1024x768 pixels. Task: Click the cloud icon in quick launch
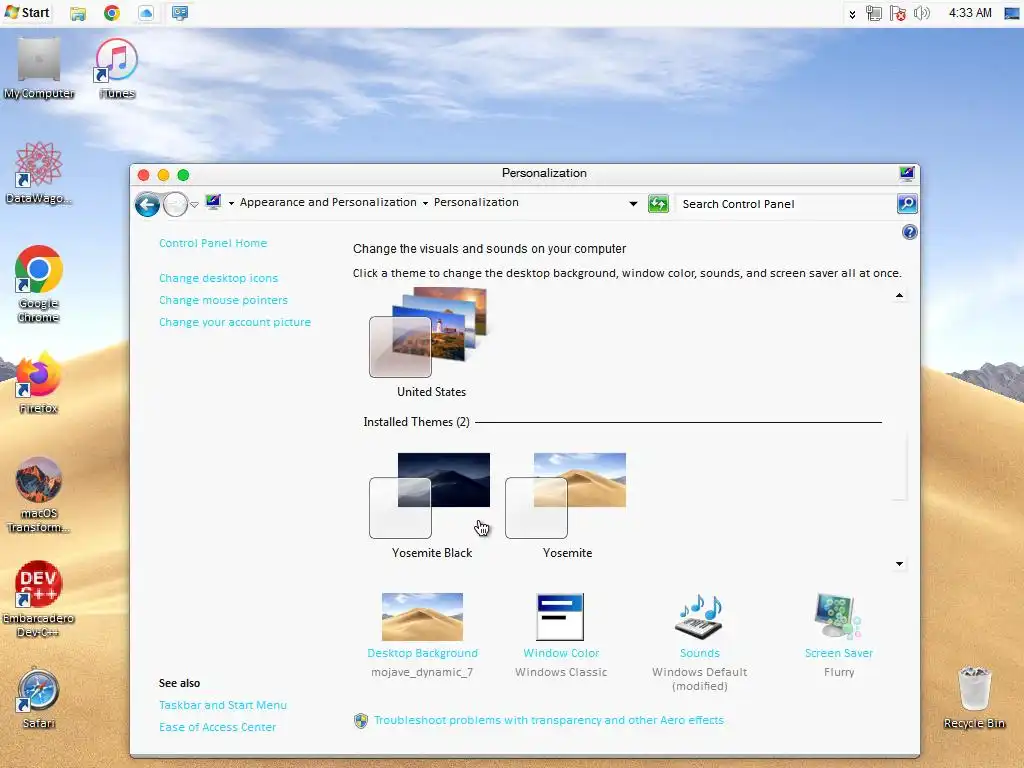coord(146,13)
